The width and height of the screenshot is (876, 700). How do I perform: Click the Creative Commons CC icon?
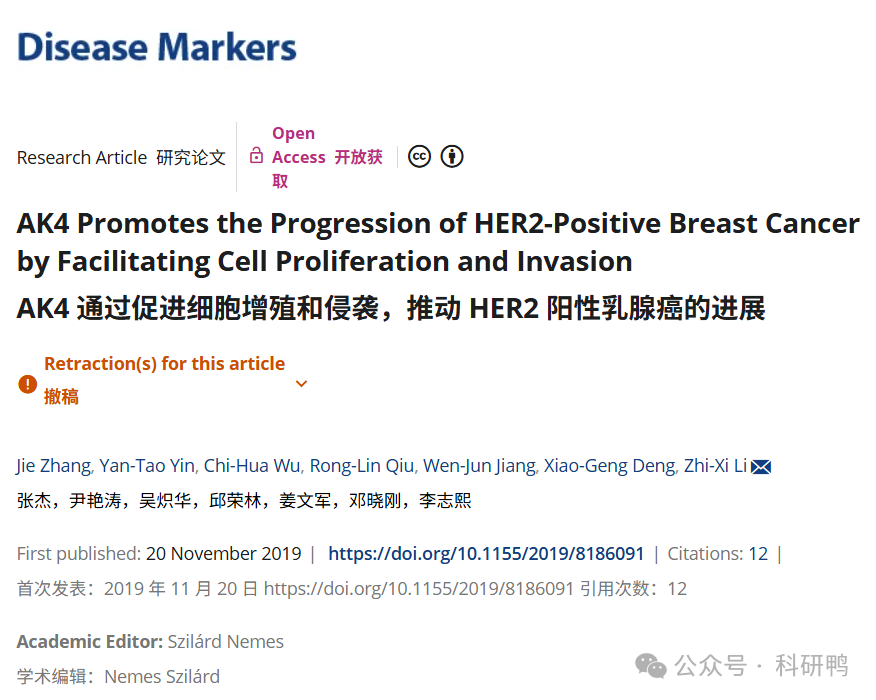tap(419, 156)
